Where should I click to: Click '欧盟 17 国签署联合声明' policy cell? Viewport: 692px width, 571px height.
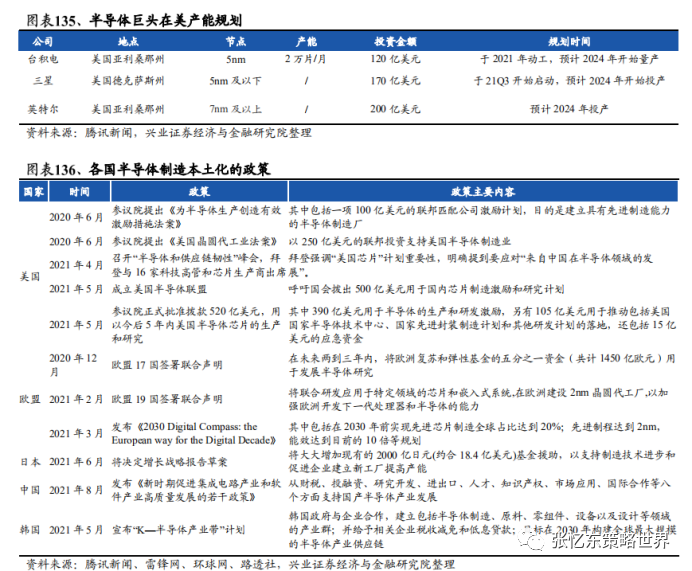[167, 365]
